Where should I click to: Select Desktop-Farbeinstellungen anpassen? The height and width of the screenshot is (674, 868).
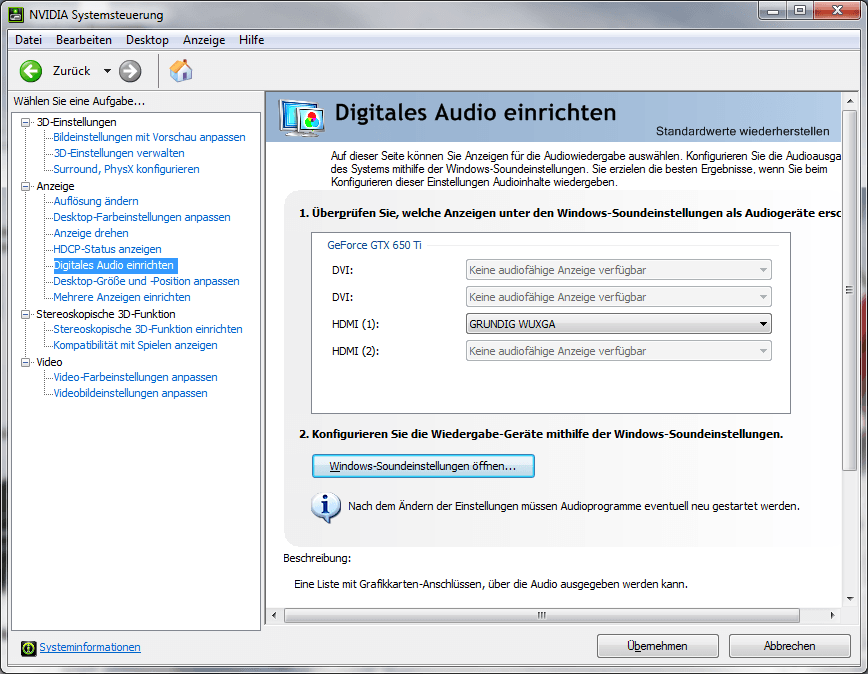tap(142, 217)
